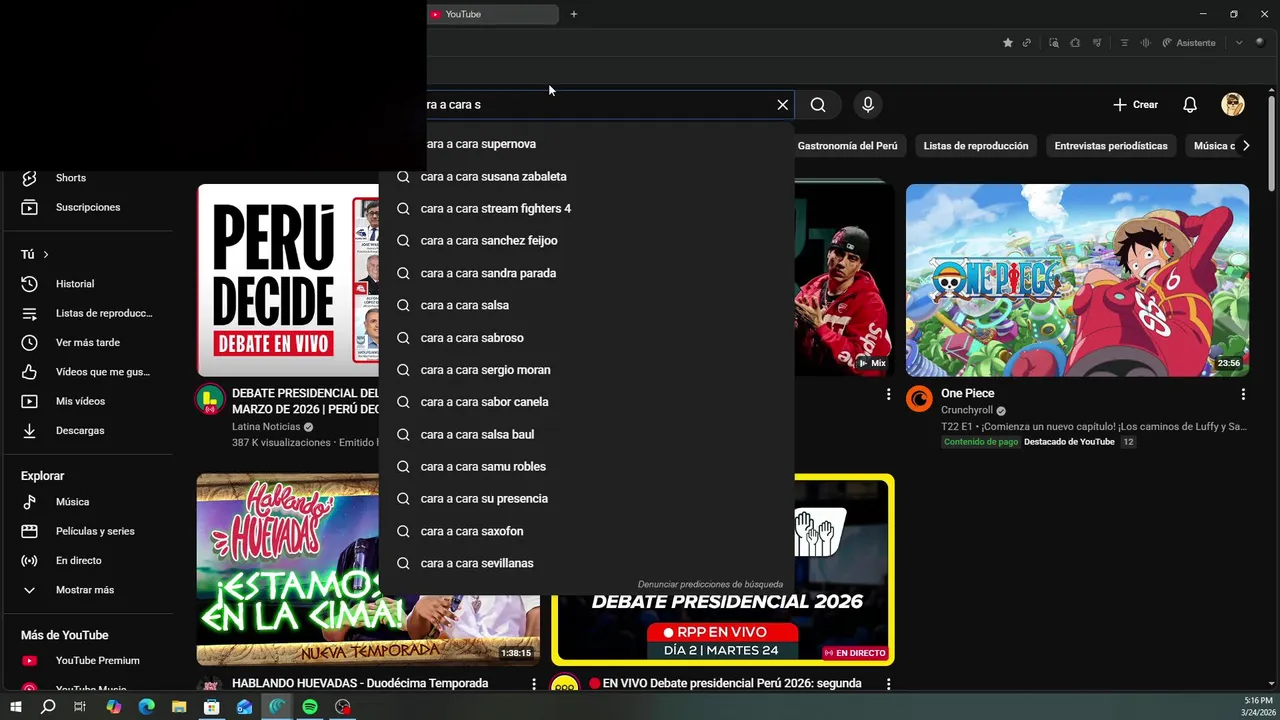Choose suggestion cara a cara sergio moran
Image resolution: width=1280 pixels, height=720 pixels.
586,370
